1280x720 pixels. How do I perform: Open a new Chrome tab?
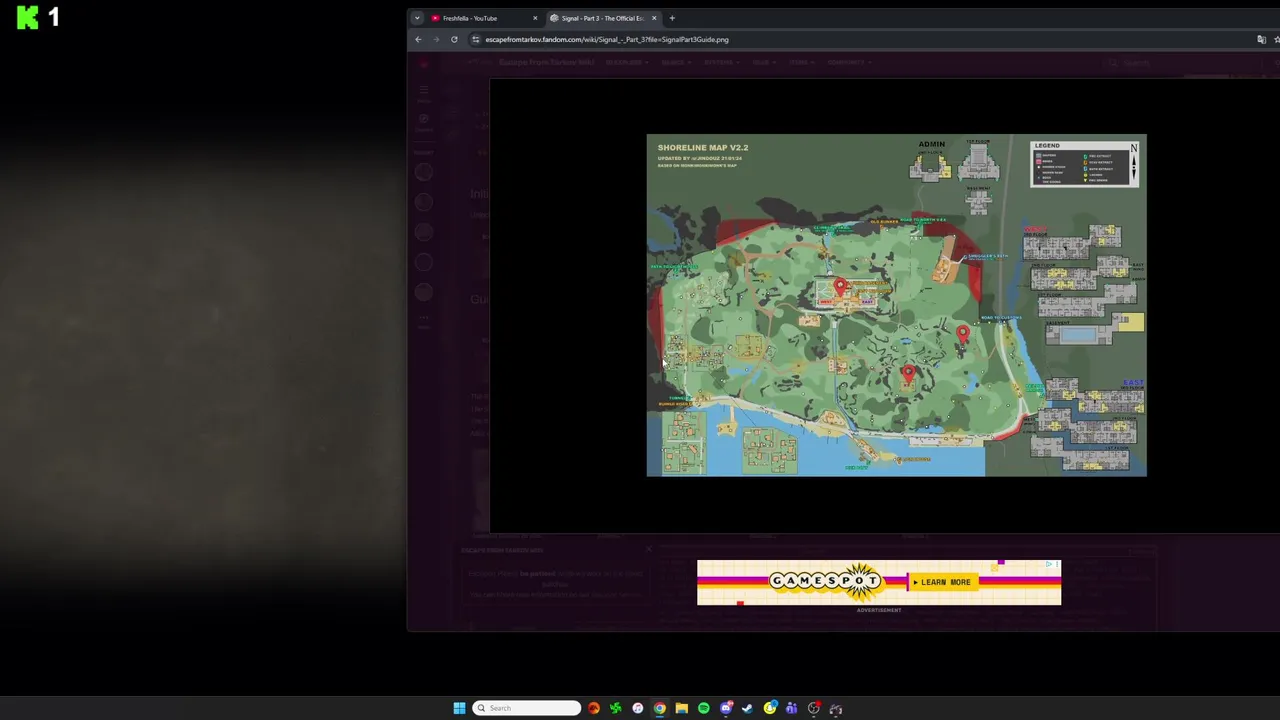tap(672, 18)
